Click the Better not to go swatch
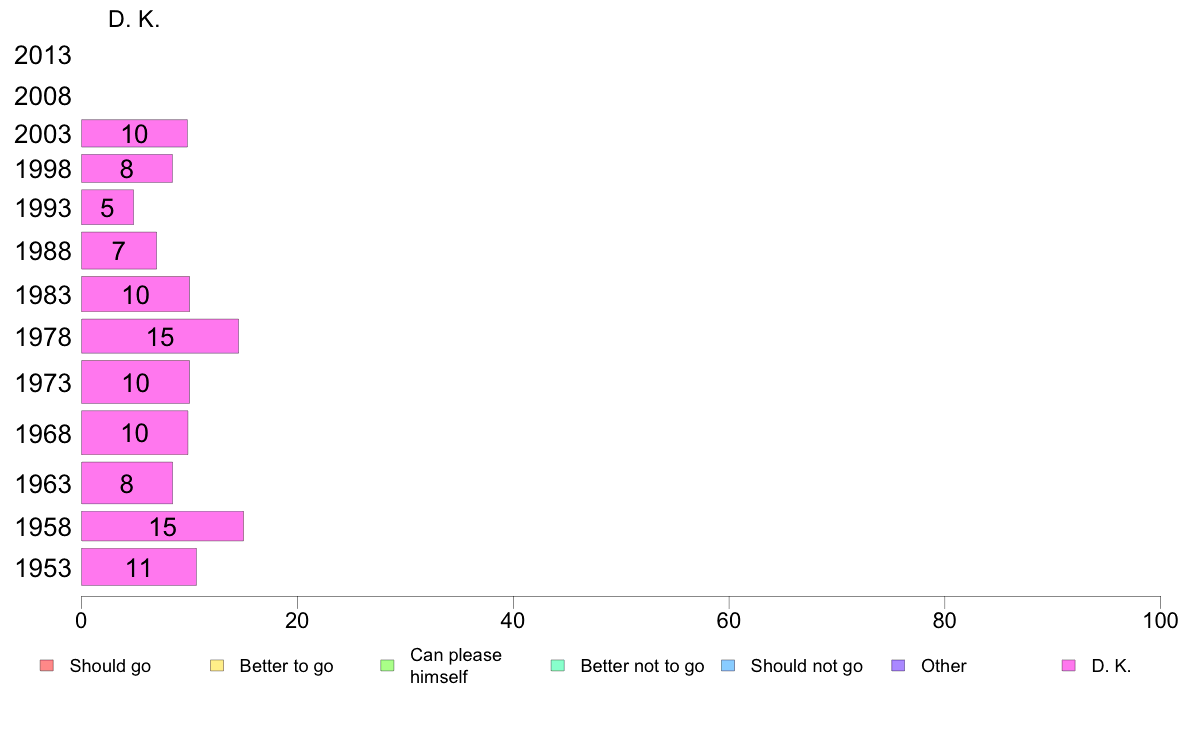1188x736 pixels. [558, 666]
